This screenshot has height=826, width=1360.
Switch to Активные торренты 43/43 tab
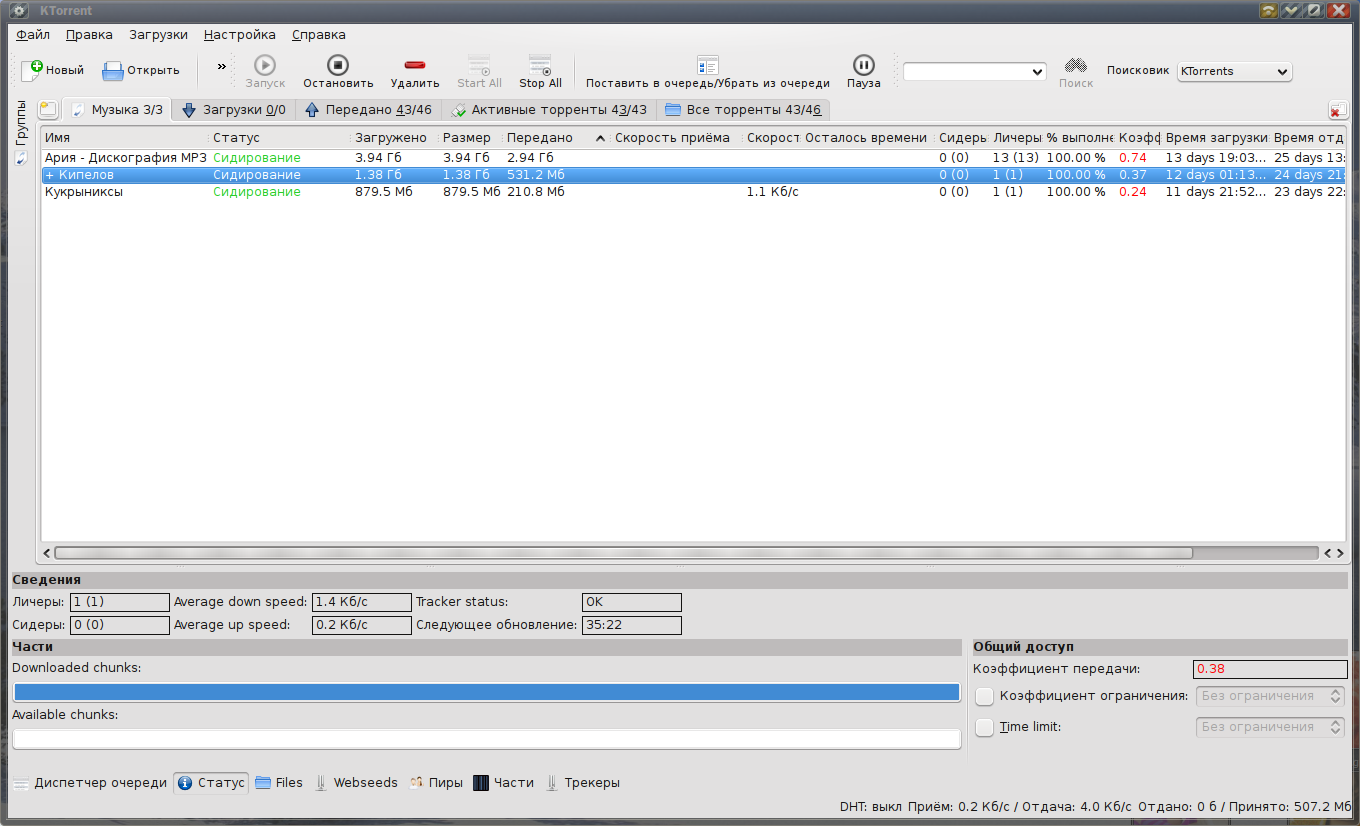548,110
